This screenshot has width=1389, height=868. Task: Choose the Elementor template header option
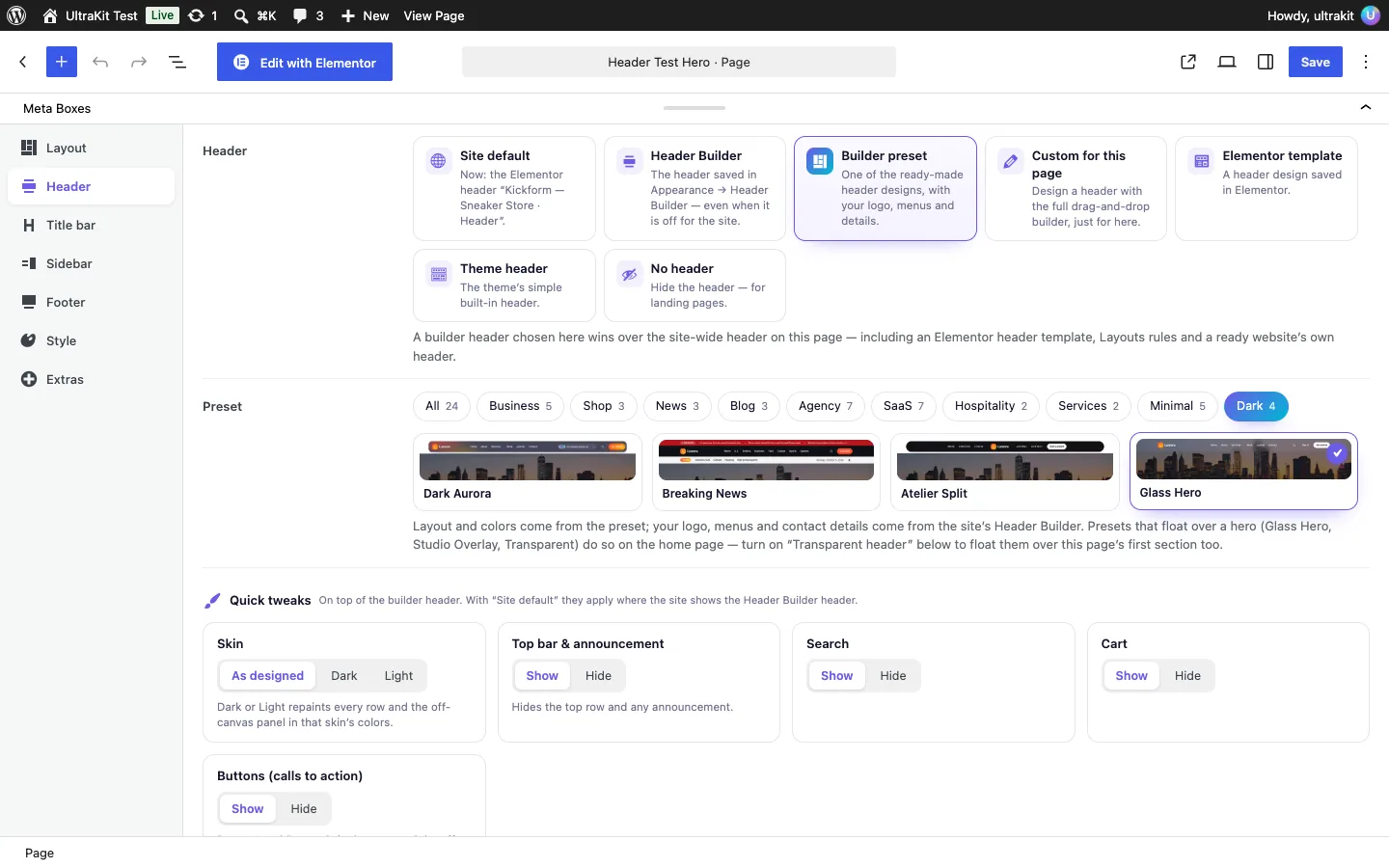[1266, 188]
